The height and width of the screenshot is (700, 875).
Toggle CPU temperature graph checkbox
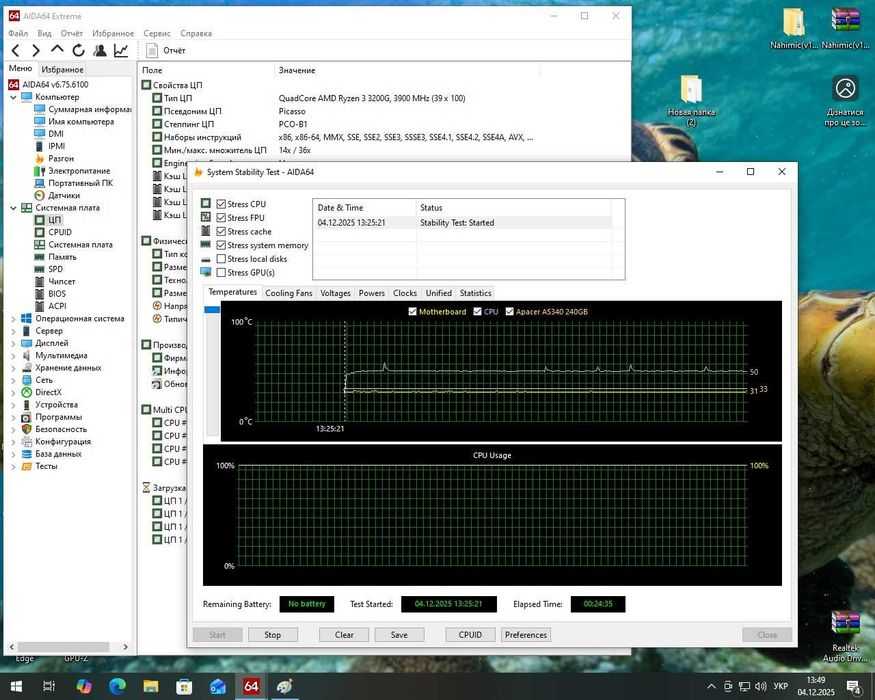478,311
